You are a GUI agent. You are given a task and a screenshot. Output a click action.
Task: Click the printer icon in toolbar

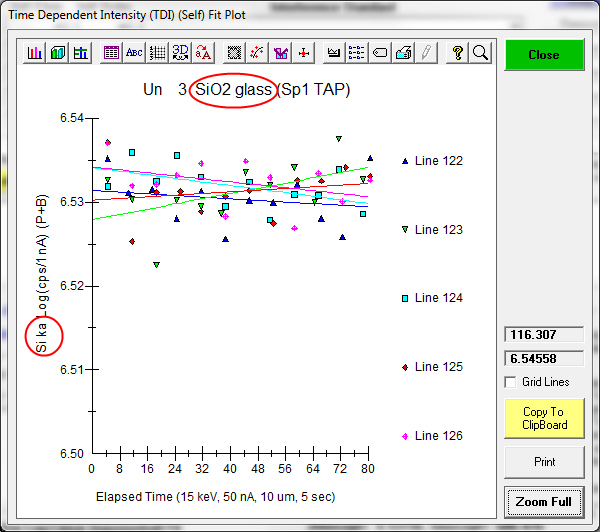(403, 53)
